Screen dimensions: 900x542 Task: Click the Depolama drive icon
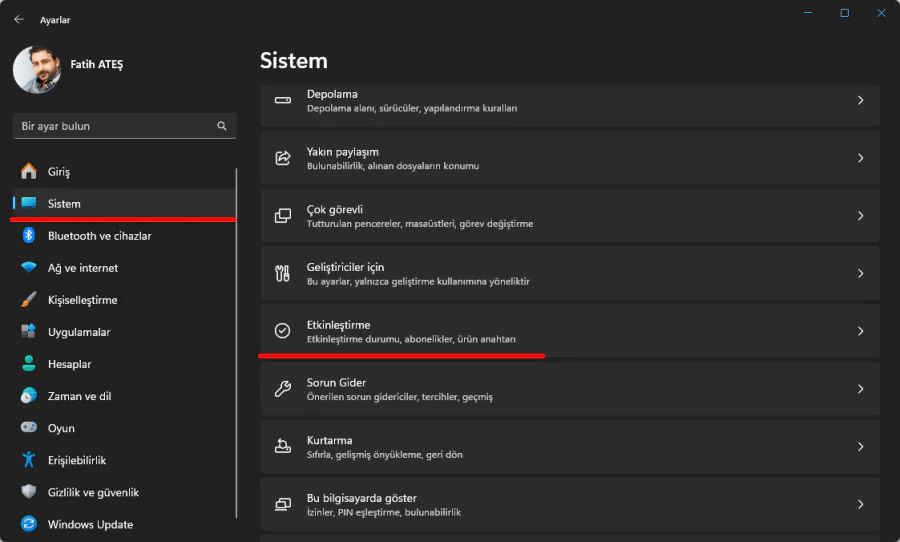tap(282, 100)
